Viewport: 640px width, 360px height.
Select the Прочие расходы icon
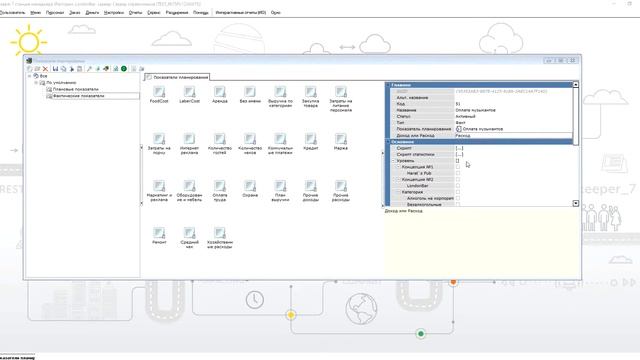[341, 186]
